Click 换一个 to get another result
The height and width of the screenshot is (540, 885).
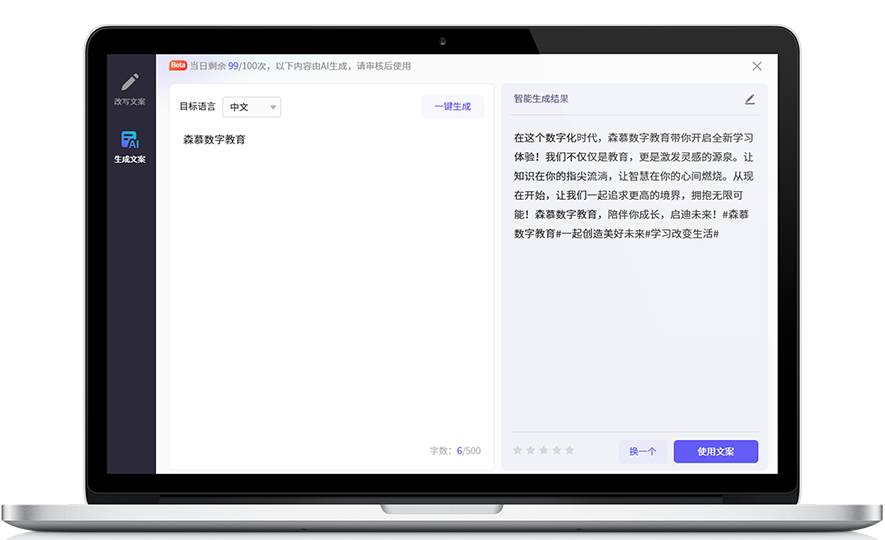[x=642, y=451]
